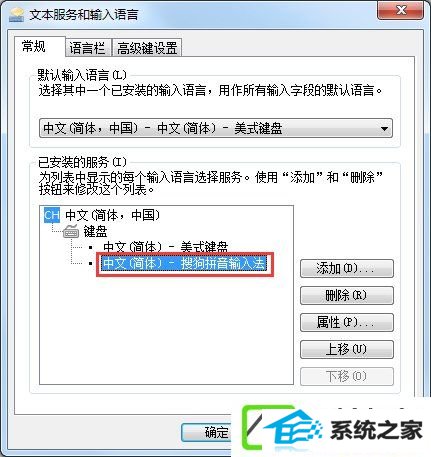The image size is (431, 457).
Task: Select 中文(简体) - 美式键盘 entry
Action: pos(166,247)
